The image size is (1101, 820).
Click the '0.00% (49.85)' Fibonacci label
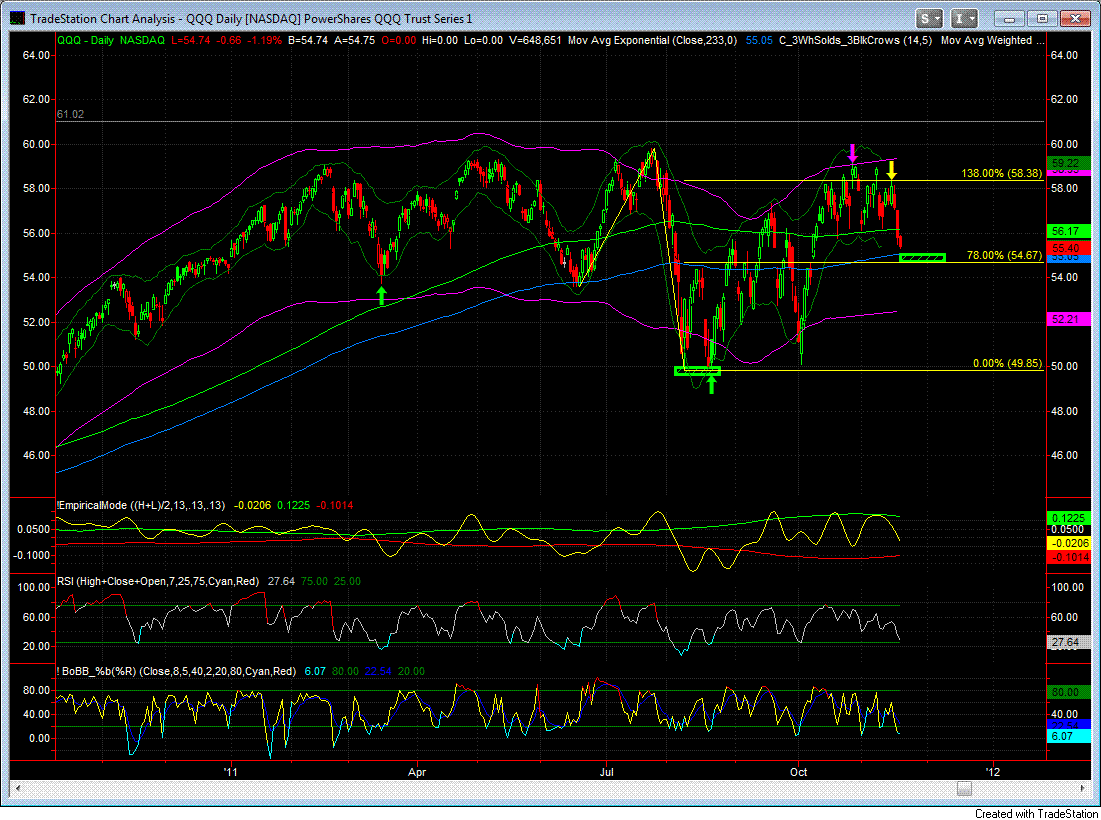coord(1007,364)
